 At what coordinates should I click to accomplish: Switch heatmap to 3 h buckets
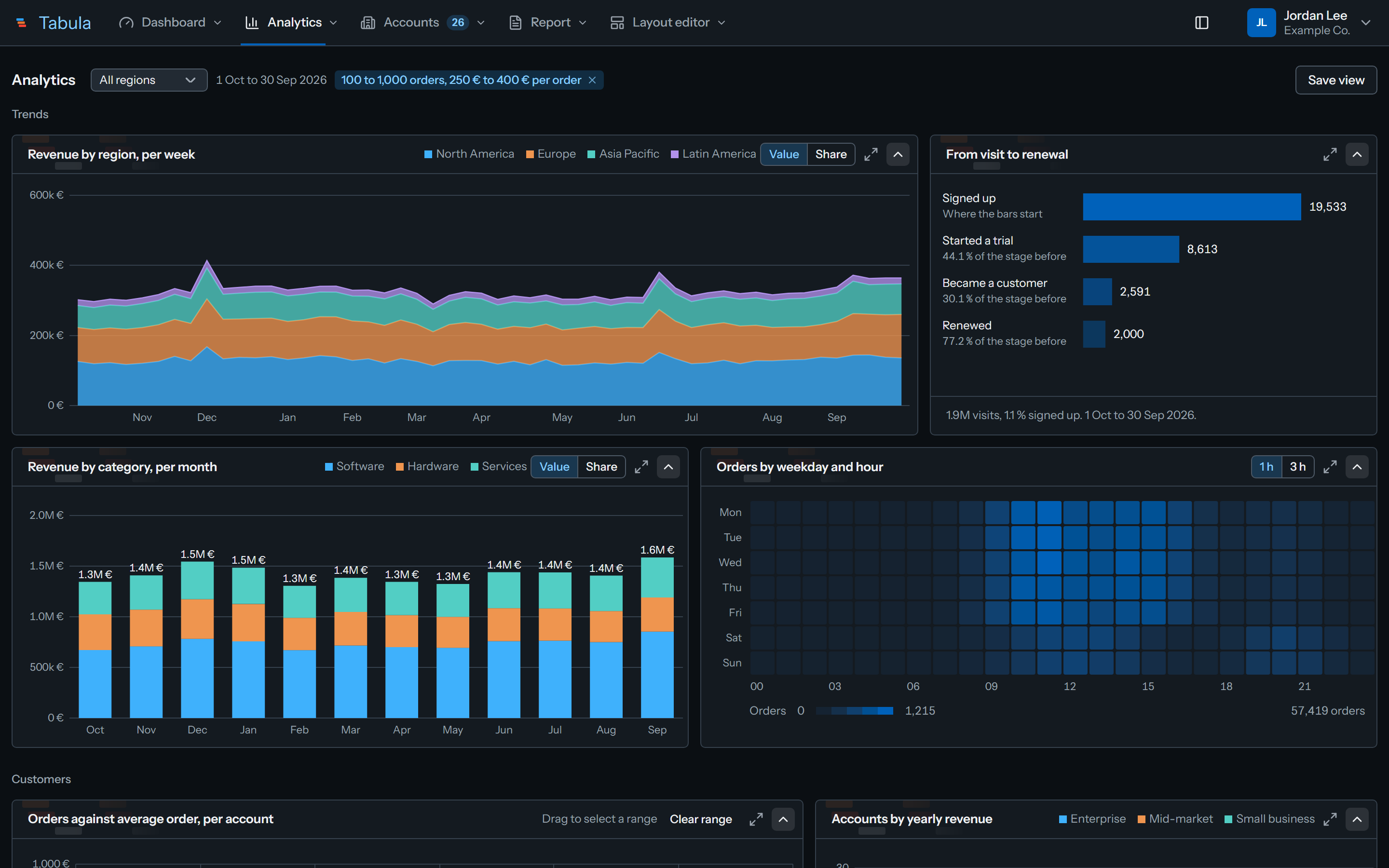click(x=1298, y=467)
